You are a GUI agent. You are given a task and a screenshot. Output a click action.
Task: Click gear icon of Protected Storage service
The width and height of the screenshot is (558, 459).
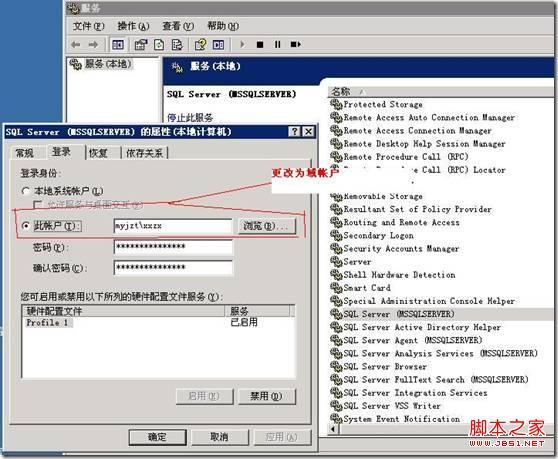click(336, 104)
